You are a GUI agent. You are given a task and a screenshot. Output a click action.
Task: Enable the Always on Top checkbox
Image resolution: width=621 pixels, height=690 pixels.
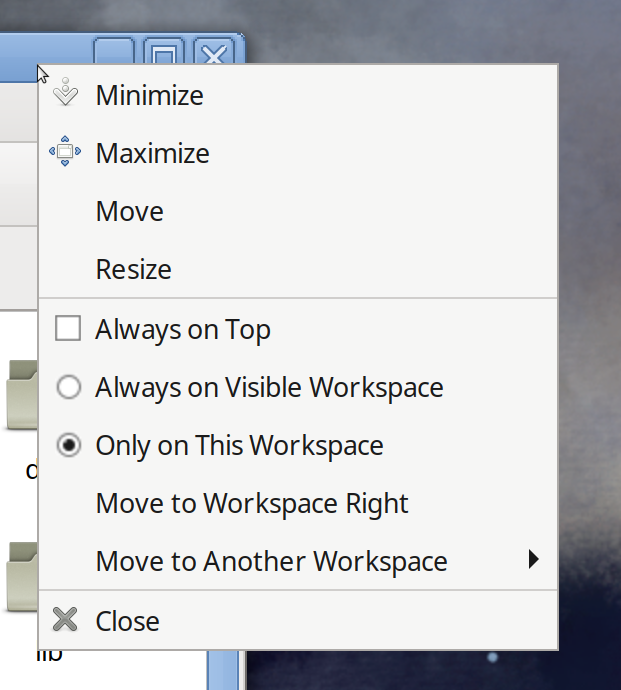(68, 328)
